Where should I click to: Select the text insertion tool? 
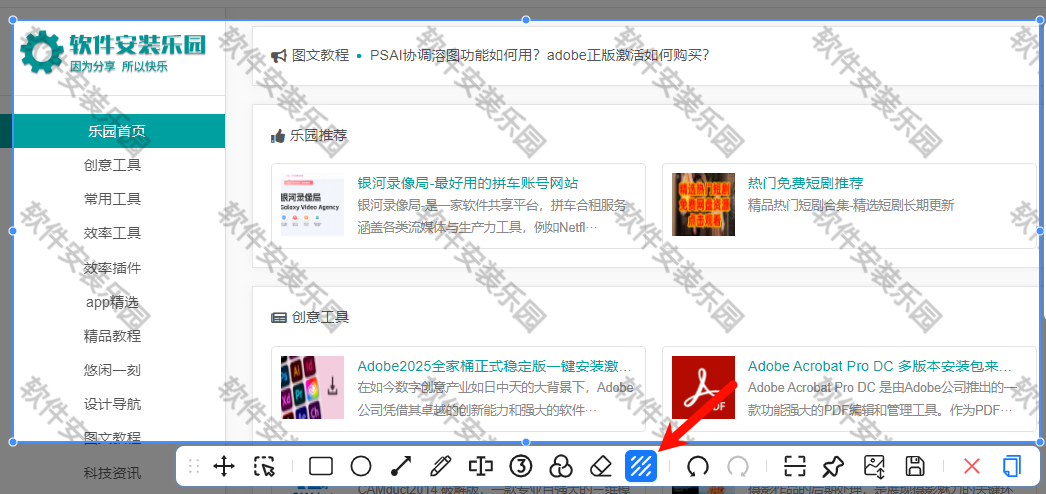point(481,466)
